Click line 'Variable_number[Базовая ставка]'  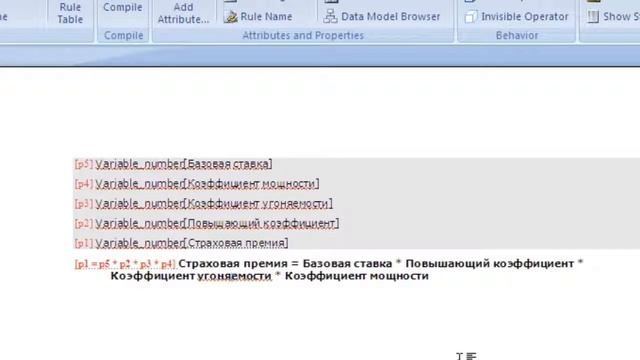click(184, 164)
